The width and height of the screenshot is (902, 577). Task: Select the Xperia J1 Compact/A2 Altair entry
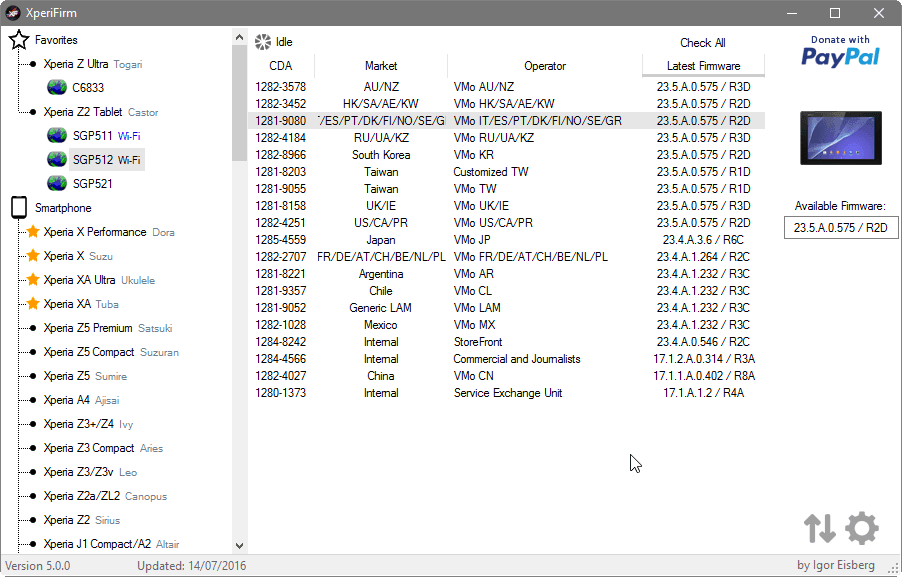click(x=111, y=544)
